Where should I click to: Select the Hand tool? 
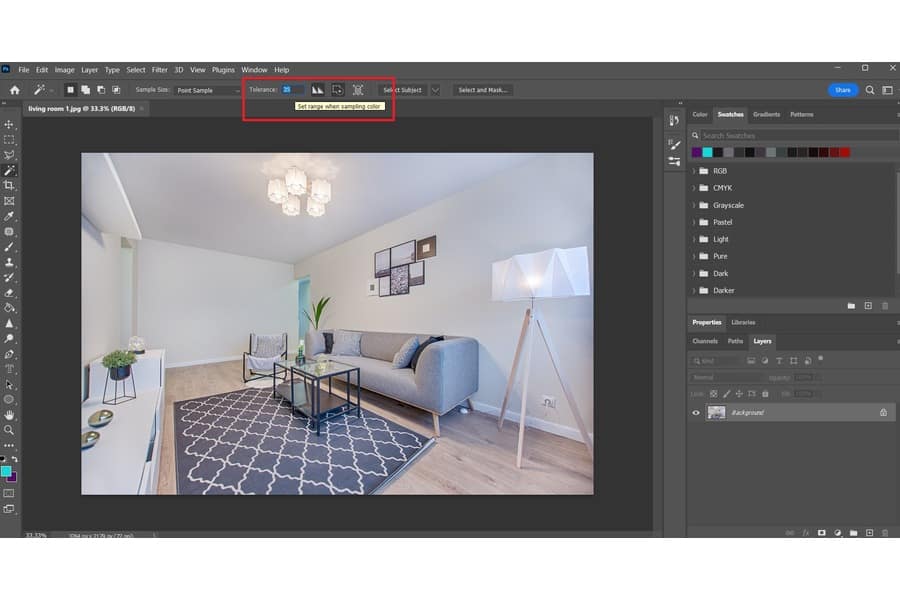(9, 415)
